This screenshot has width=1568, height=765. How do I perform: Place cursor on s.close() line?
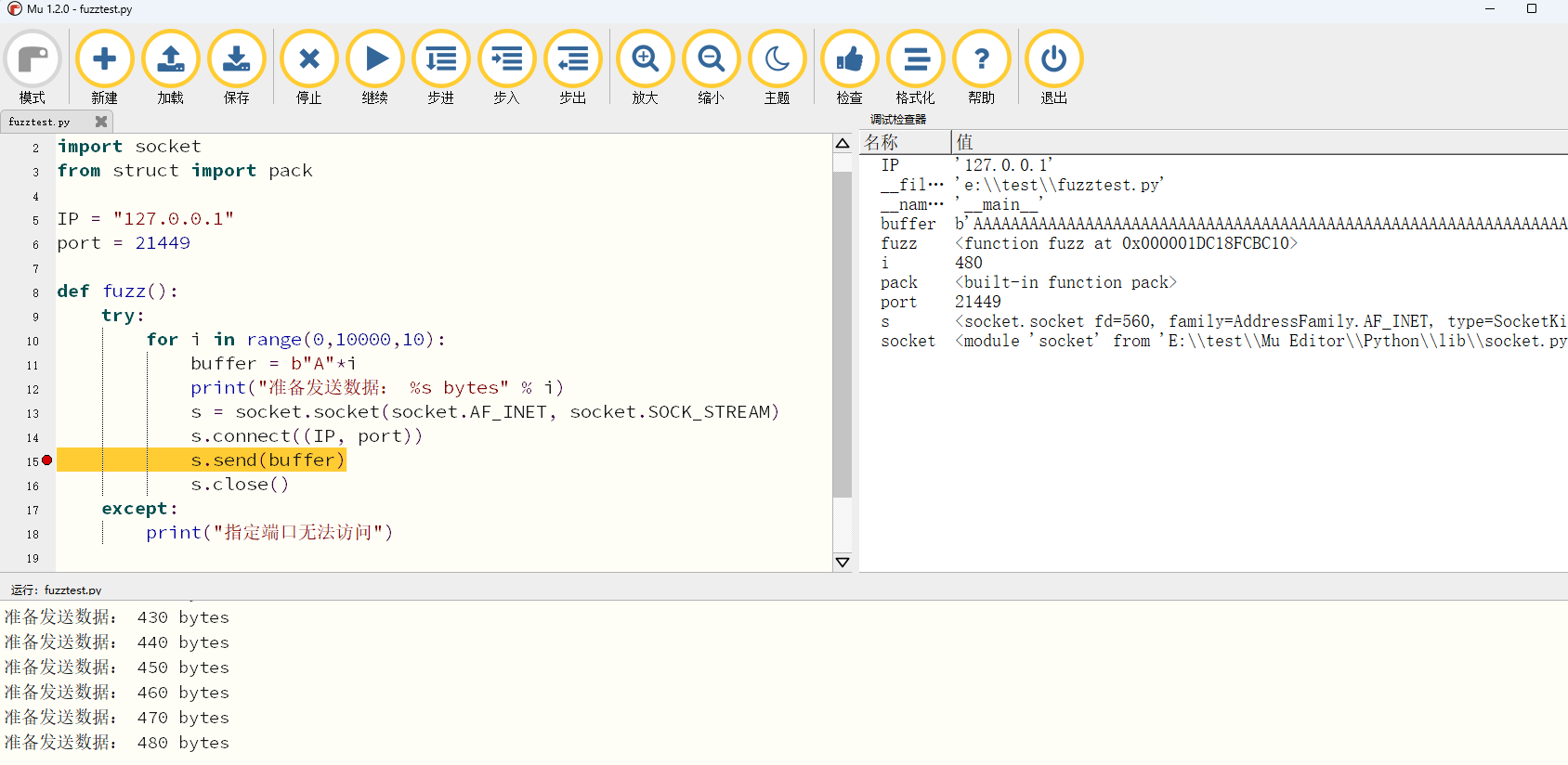click(240, 485)
